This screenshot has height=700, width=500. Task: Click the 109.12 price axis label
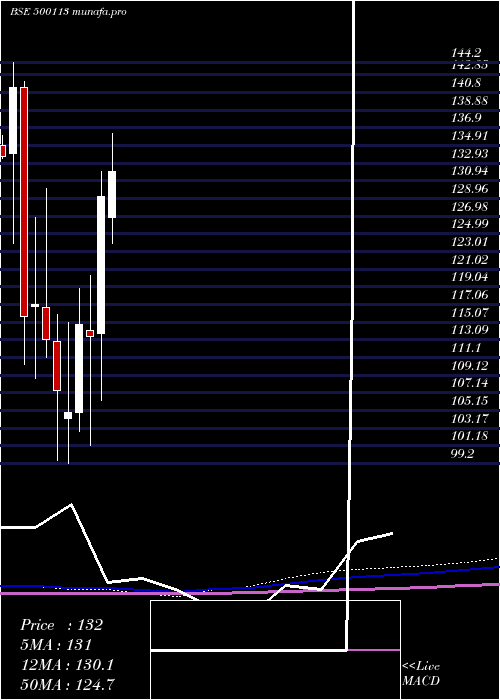click(470, 366)
